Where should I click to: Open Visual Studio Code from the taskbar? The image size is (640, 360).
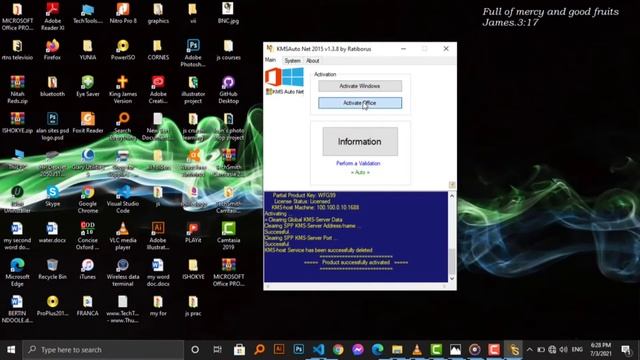coord(318,350)
